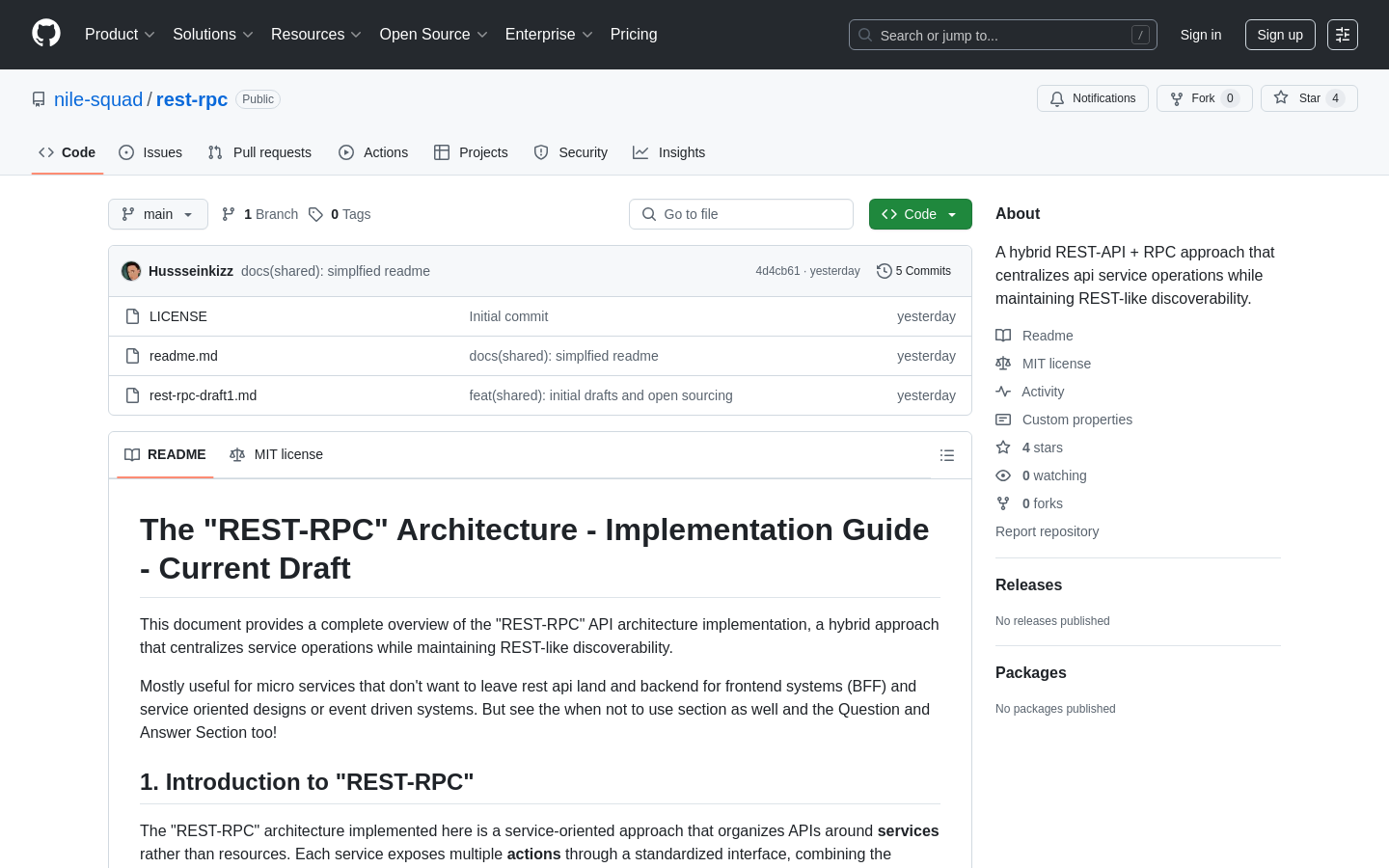Click the pulse icon beside Activity
1389x868 pixels.
point(1003,392)
